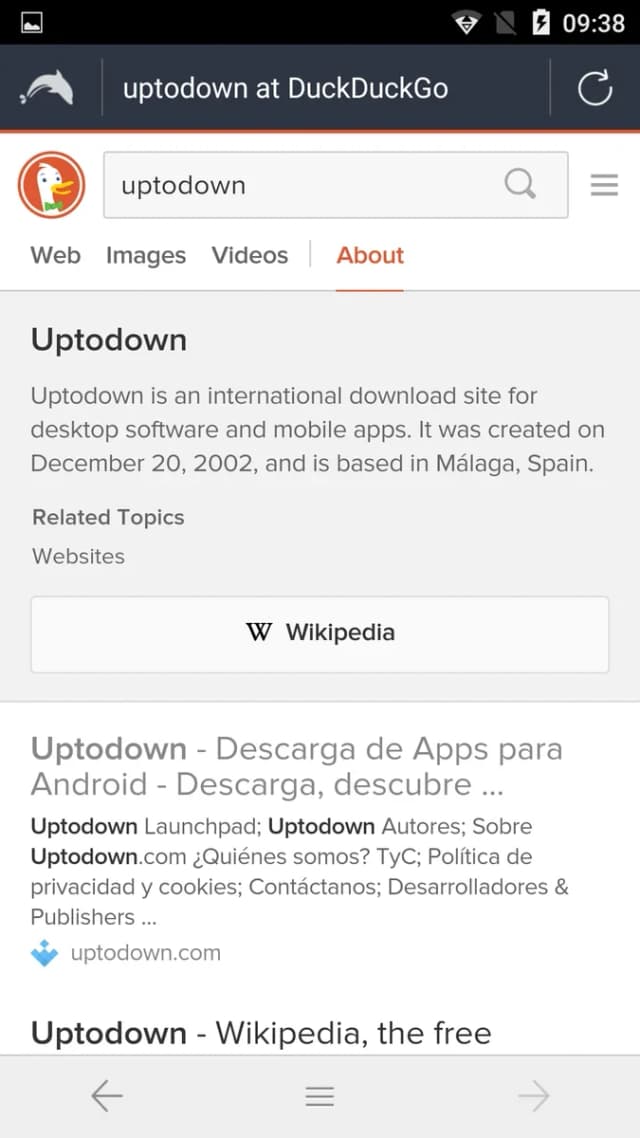
Task: Tap the magnifying glass search icon
Action: tap(520, 184)
